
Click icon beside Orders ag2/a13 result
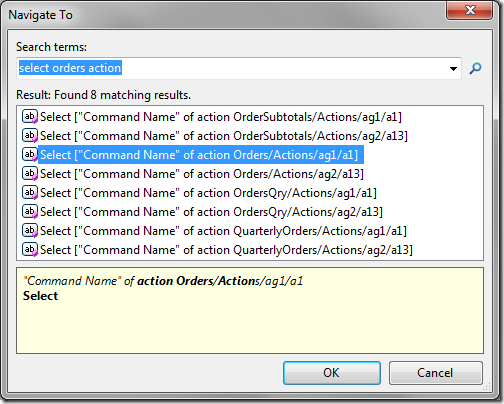(30, 174)
